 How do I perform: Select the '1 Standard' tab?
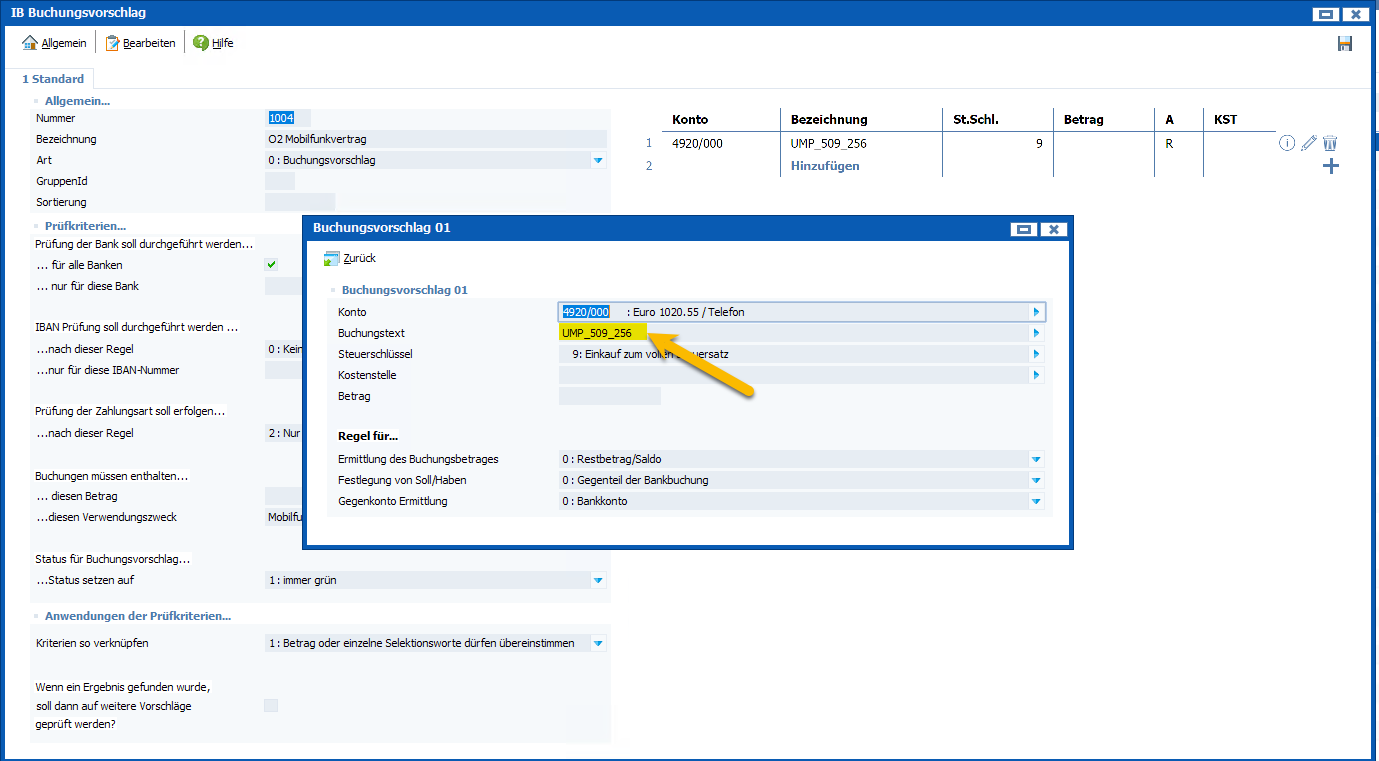tap(53, 79)
